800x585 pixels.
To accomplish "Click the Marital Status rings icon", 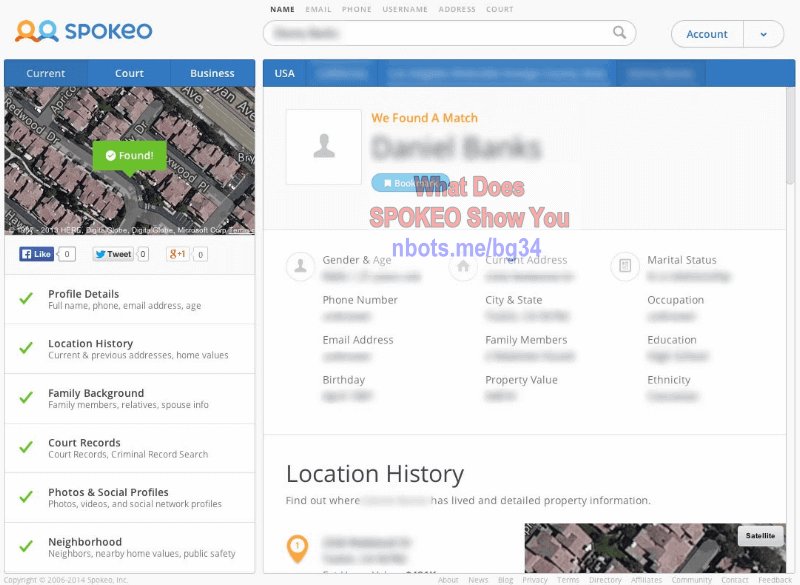I will pyautogui.click(x=625, y=266).
